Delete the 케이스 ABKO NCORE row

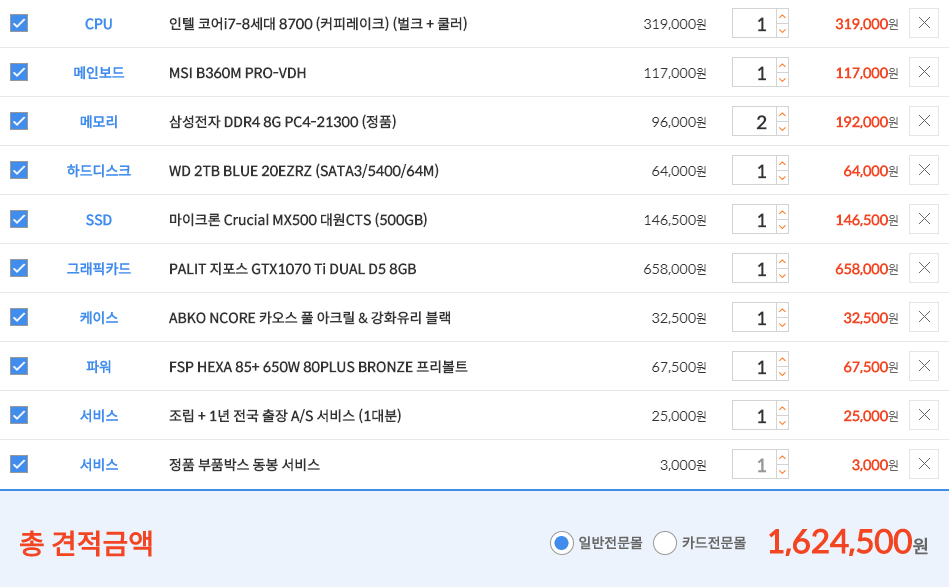coord(924,317)
